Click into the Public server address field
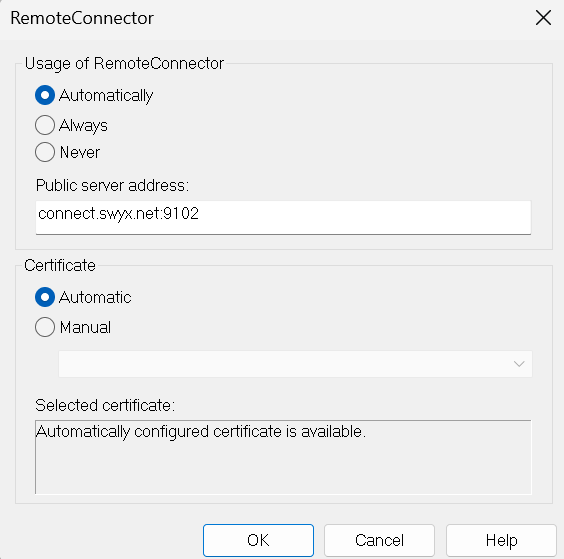Viewport: 564px width, 559px height. click(x=283, y=218)
